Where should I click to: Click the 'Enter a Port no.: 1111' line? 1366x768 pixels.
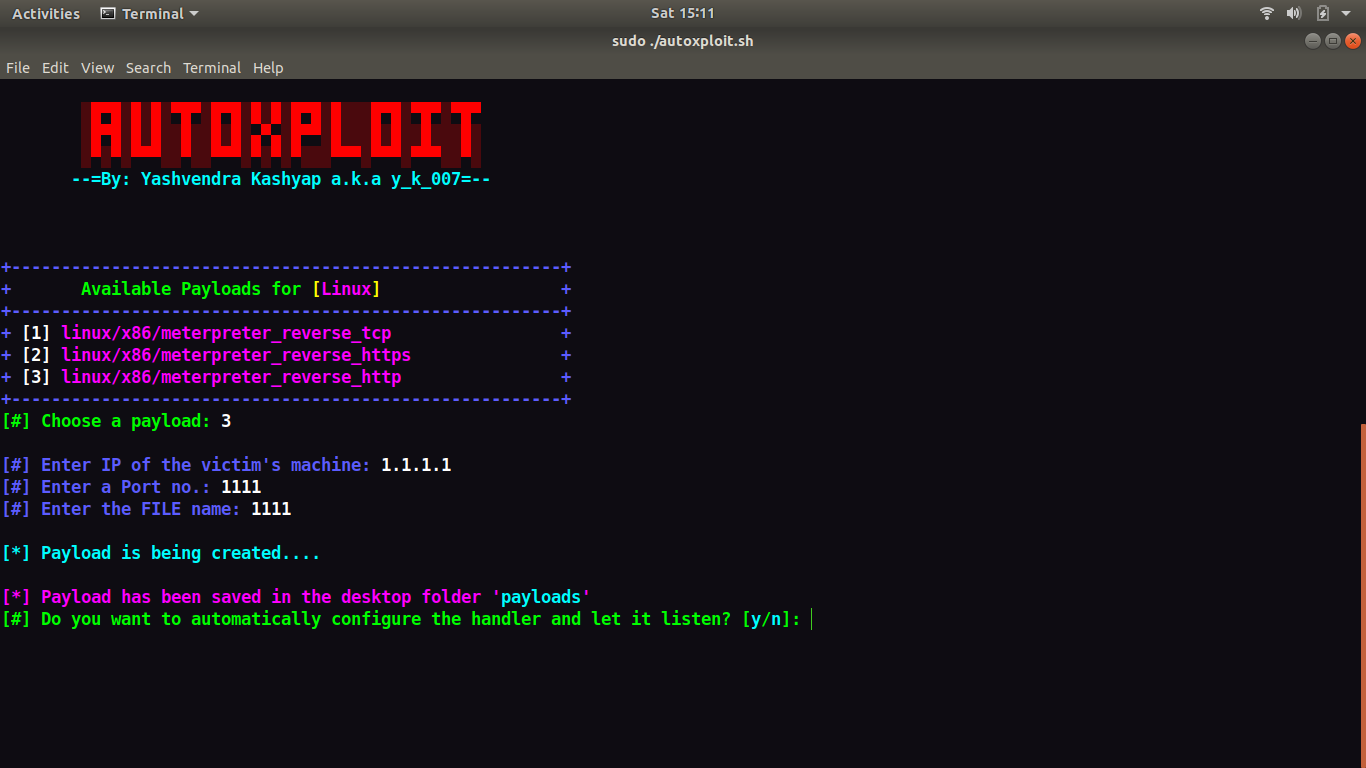[x=132, y=487]
